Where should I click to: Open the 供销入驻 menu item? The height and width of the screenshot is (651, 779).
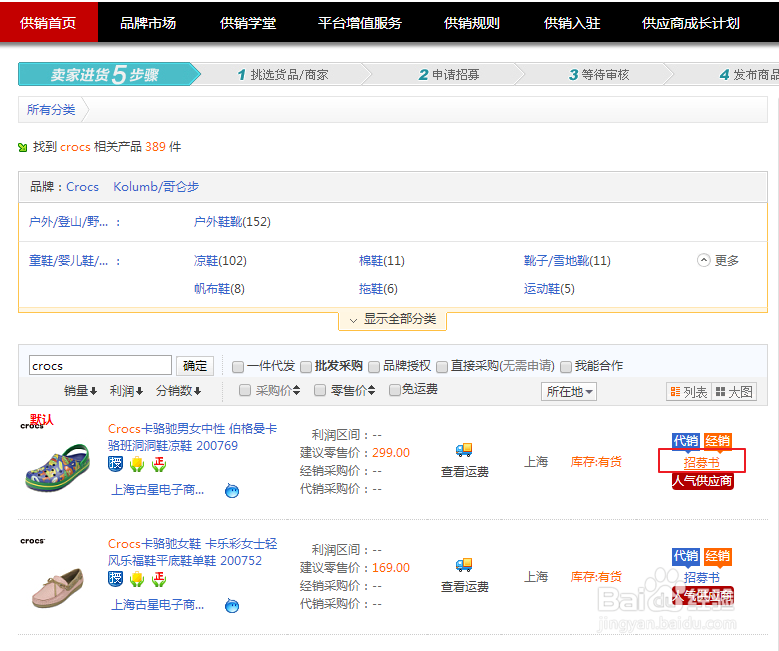pos(572,23)
